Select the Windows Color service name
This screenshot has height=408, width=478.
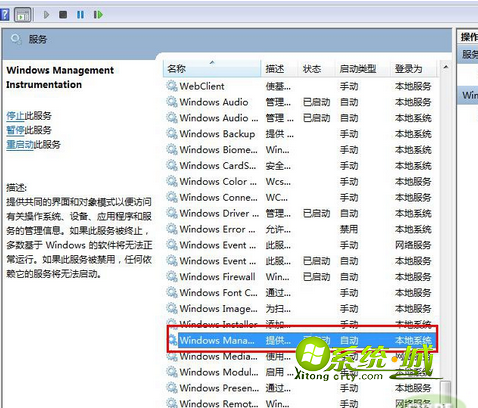[x=218, y=181]
